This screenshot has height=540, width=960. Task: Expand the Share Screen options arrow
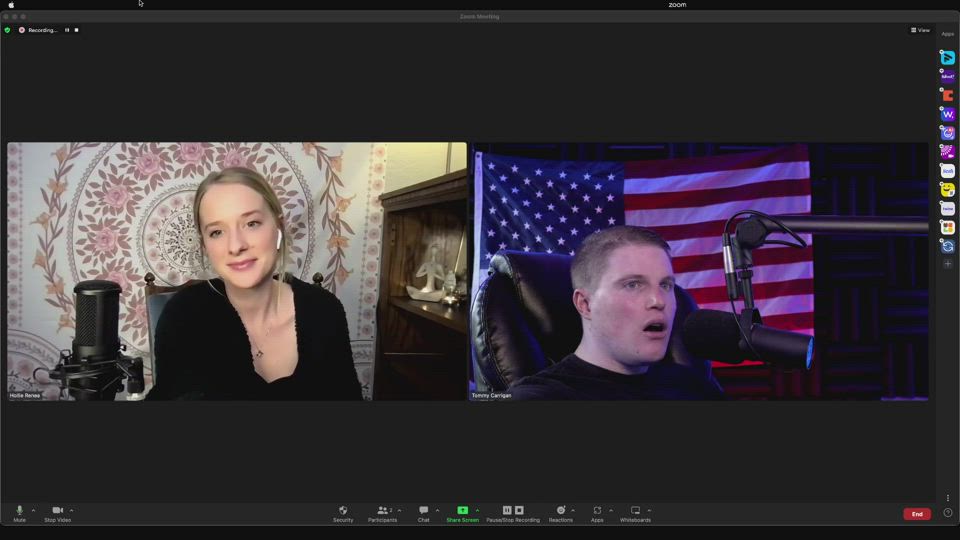(x=477, y=510)
